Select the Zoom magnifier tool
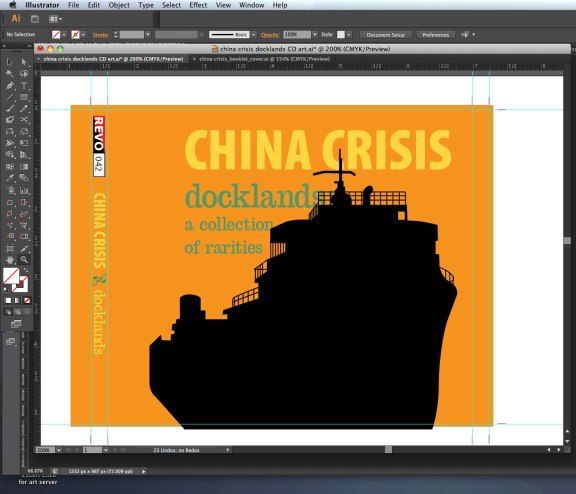Screen dimensions: 576x494 (x=24, y=260)
